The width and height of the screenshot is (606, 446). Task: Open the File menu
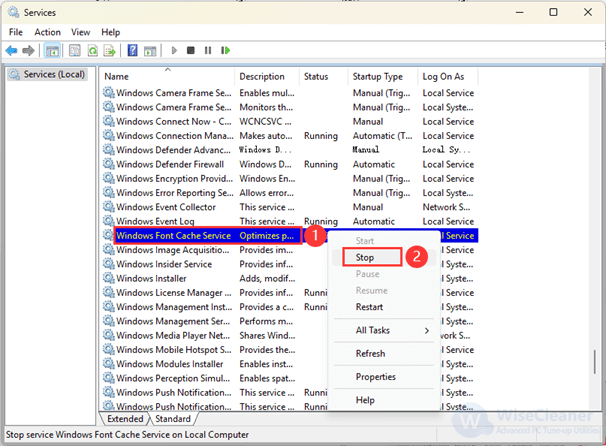[x=16, y=32]
